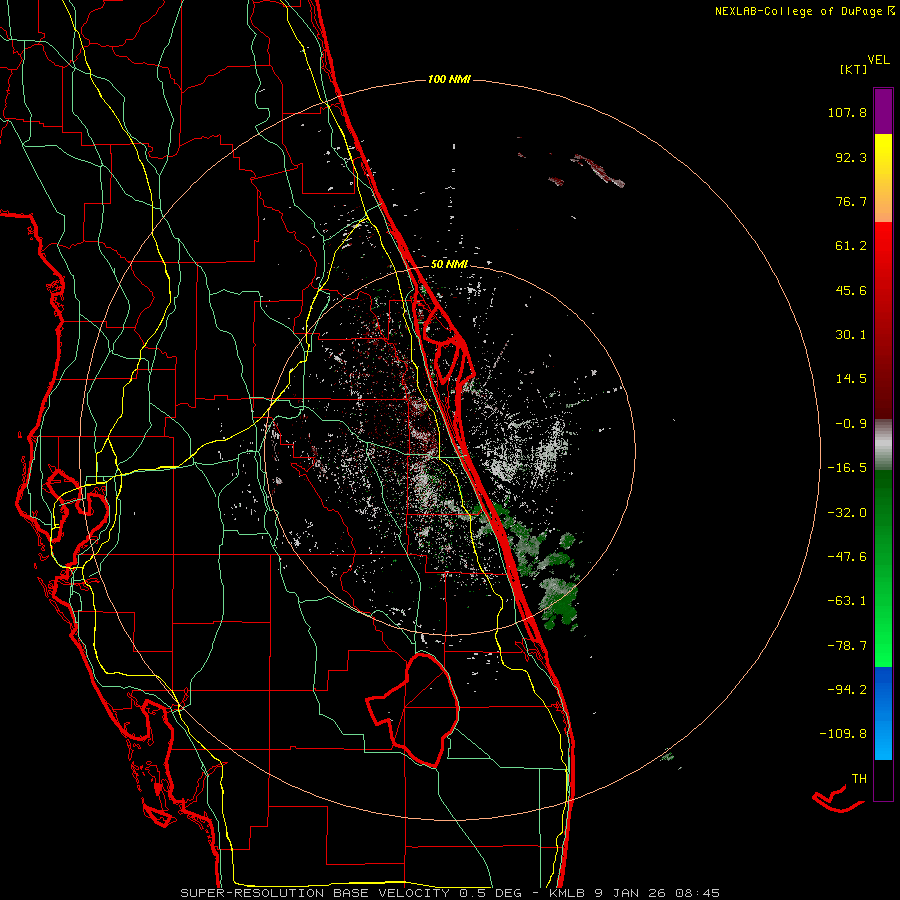Click the VEL legend title

click(878, 60)
